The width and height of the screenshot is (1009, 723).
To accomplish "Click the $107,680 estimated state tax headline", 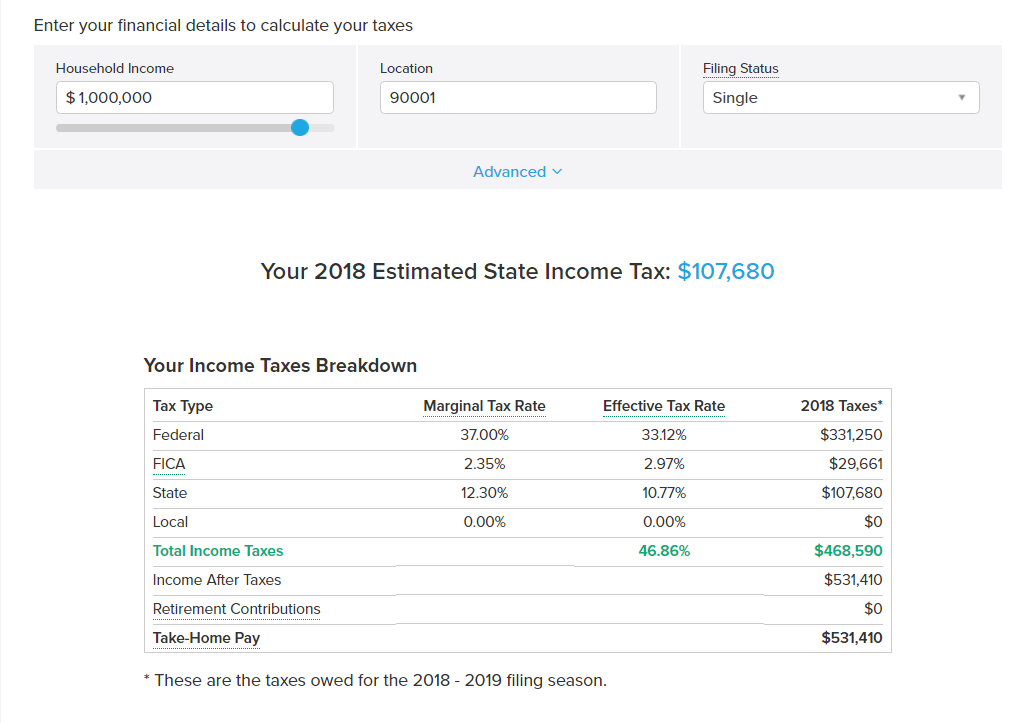I will point(726,271).
